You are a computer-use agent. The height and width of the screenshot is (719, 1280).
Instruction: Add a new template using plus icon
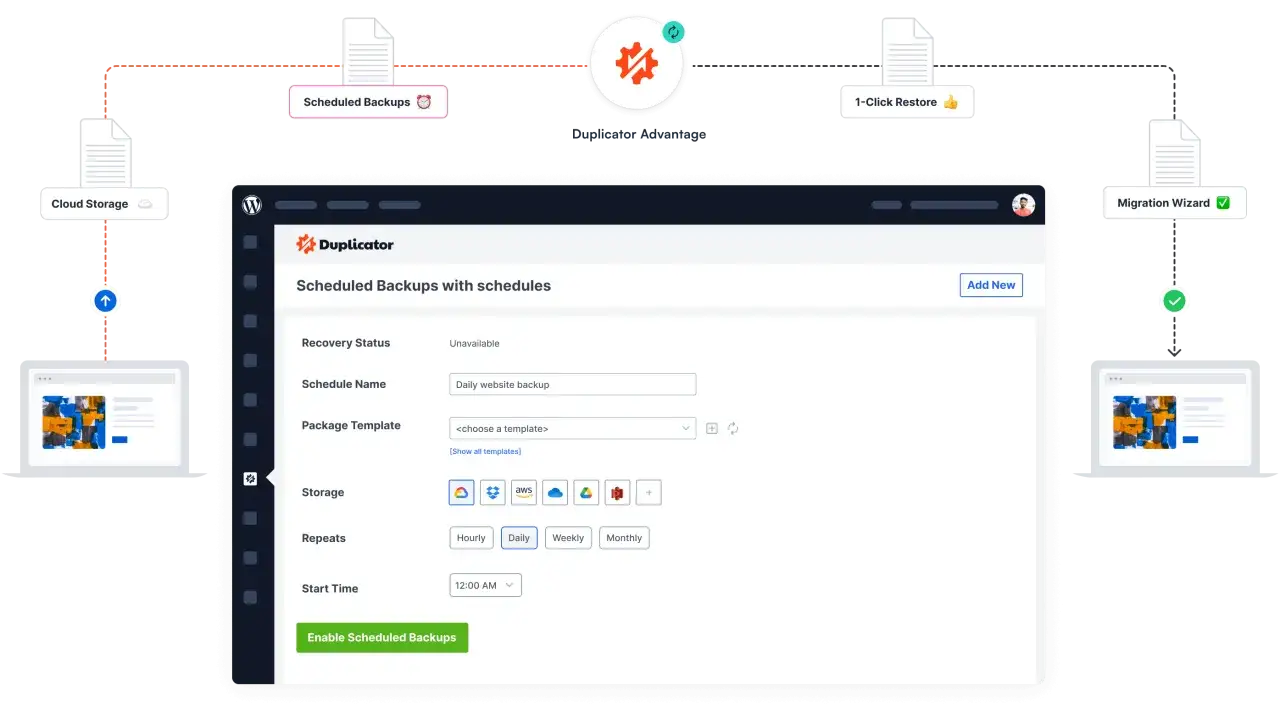(x=712, y=428)
